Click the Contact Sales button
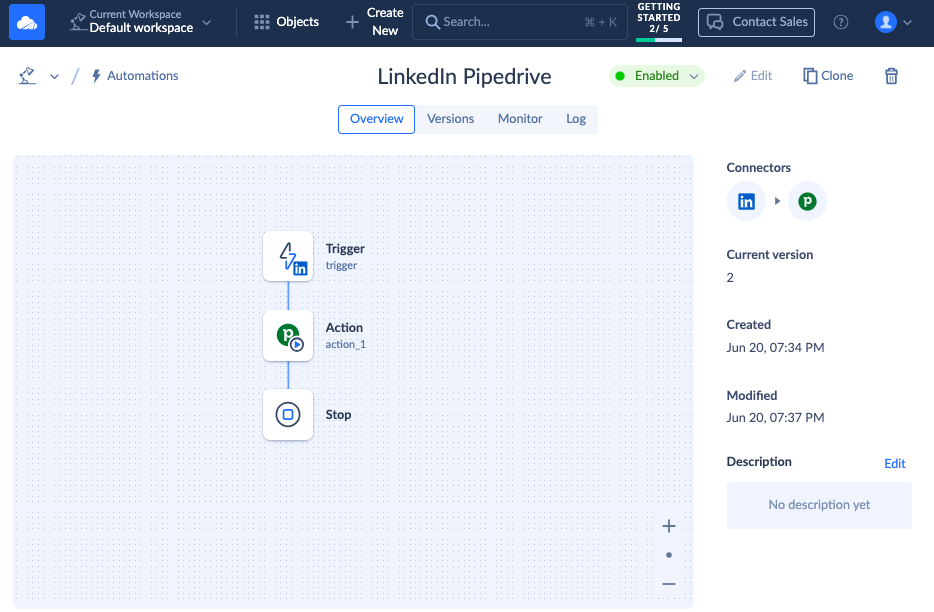This screenshot has width=934, height=612. 756,22
